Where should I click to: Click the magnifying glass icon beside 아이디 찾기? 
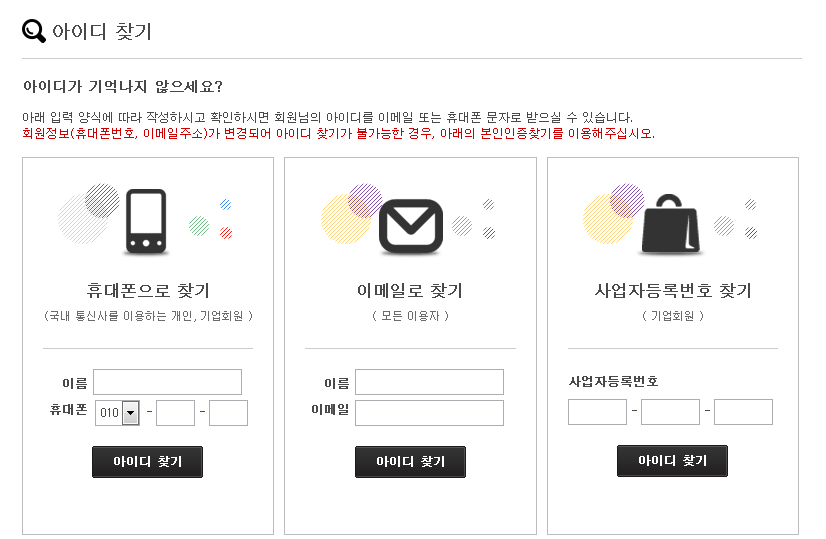click(x=34, y=31)
